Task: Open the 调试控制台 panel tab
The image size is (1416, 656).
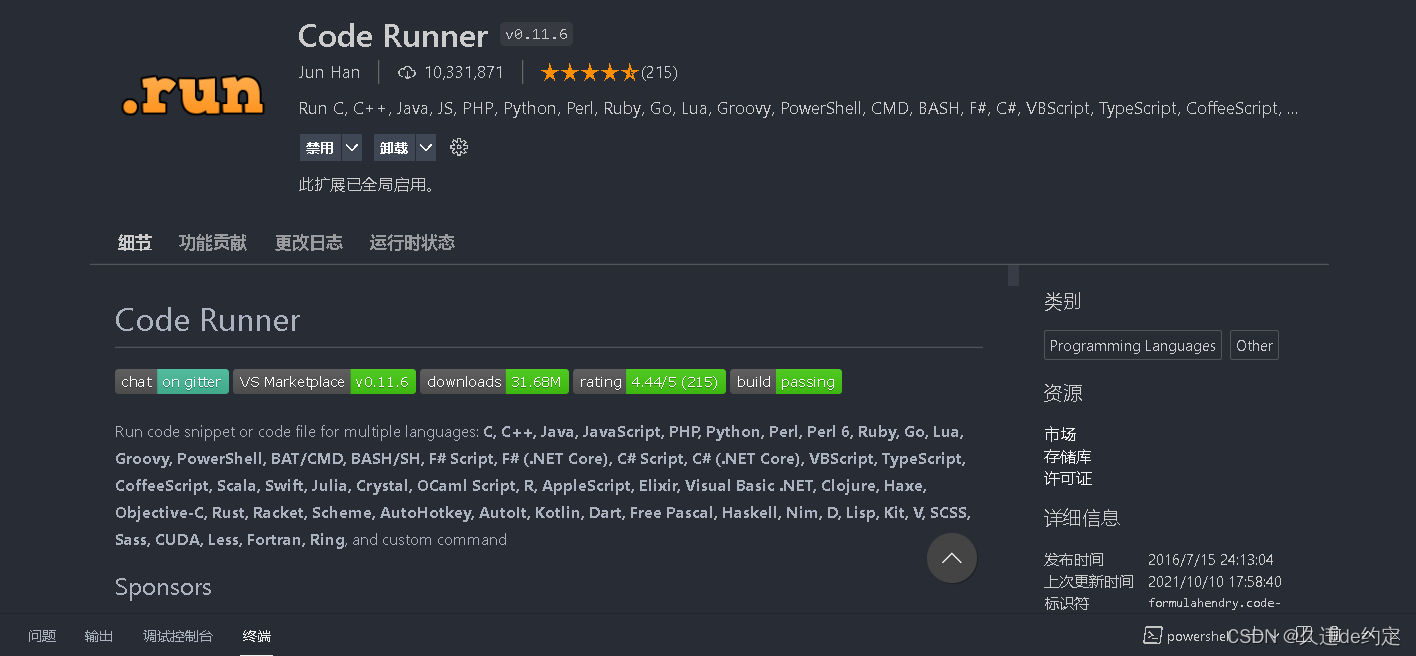Action: 178,636
